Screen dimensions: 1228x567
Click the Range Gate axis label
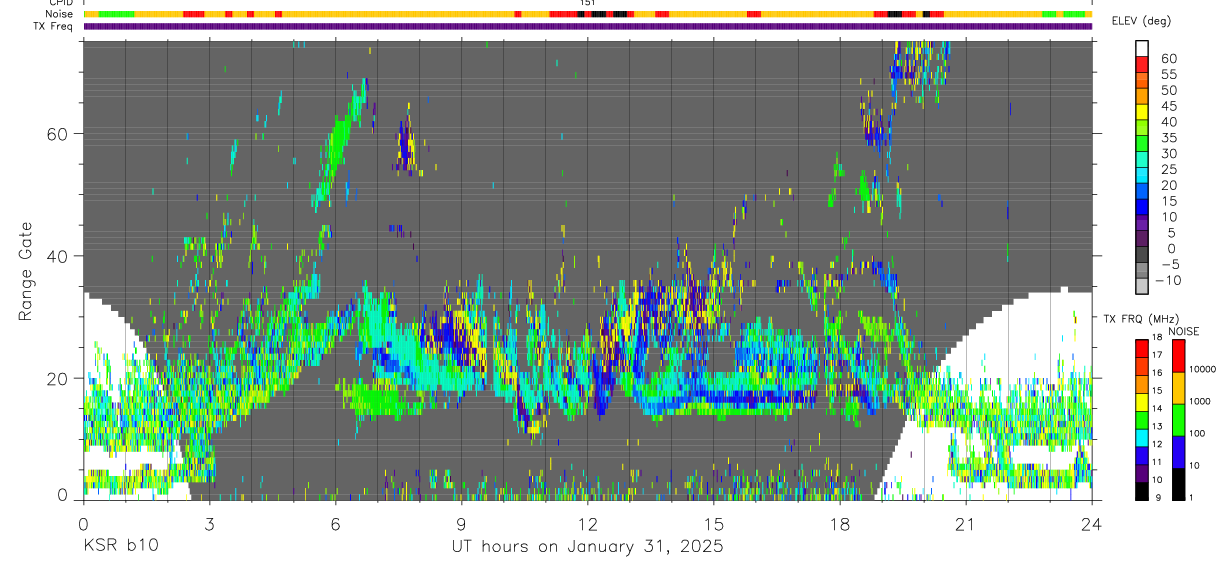(x=25, y=270)
